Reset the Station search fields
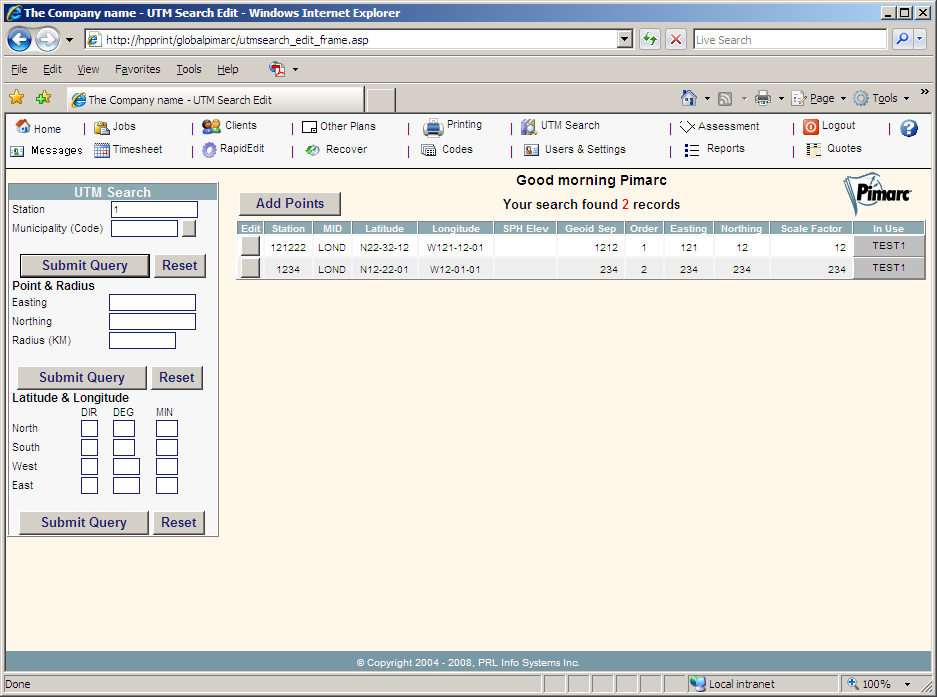The height and width of the screenshot is (697, 937). pyautogui.click(x=179, y=265)
